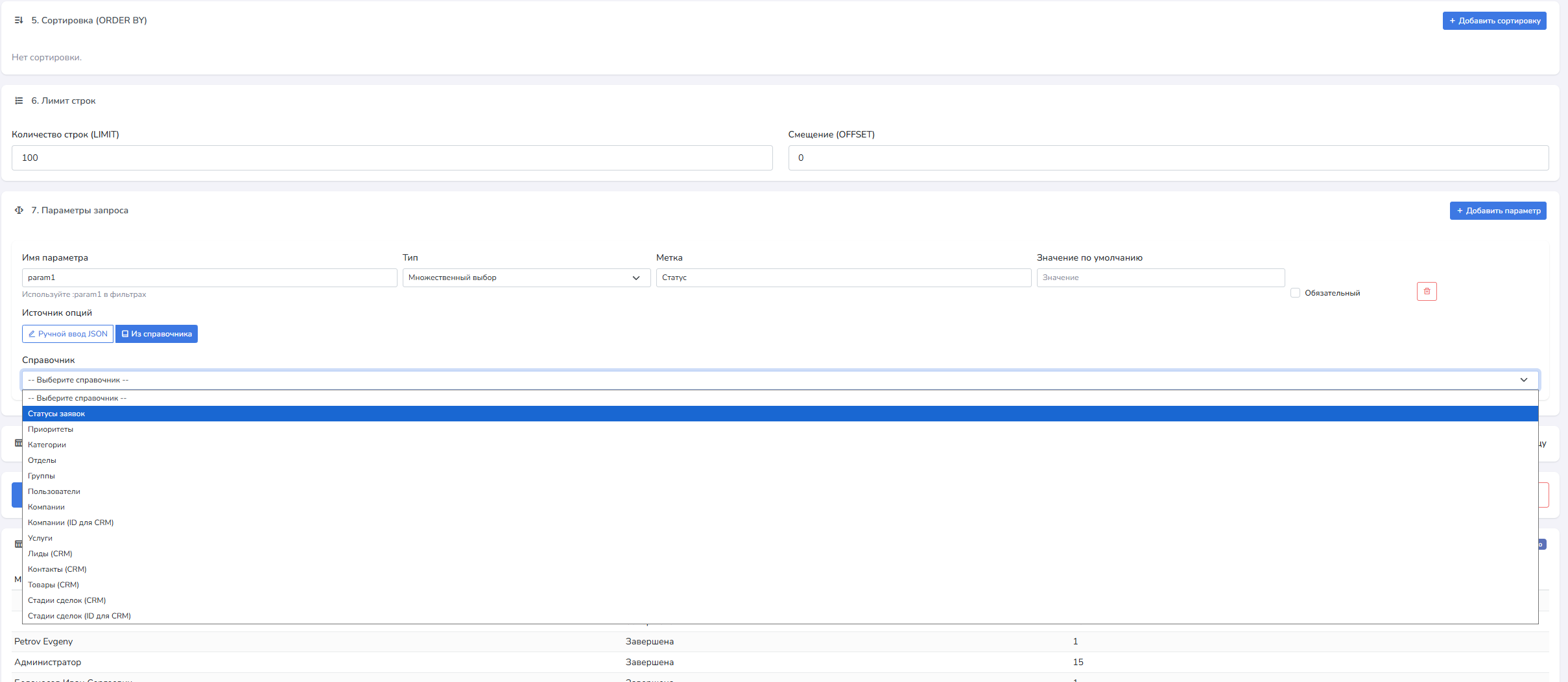This screenshot has width=1568, height=682.
Task: Switch to Ручной ввод JSON source
Action: coord(67,334)
